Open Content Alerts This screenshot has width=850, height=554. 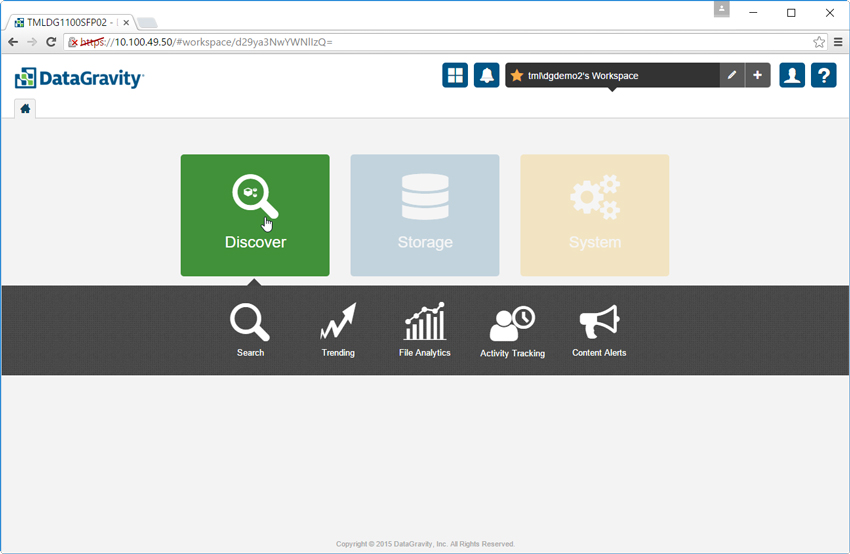coord(599,330)
